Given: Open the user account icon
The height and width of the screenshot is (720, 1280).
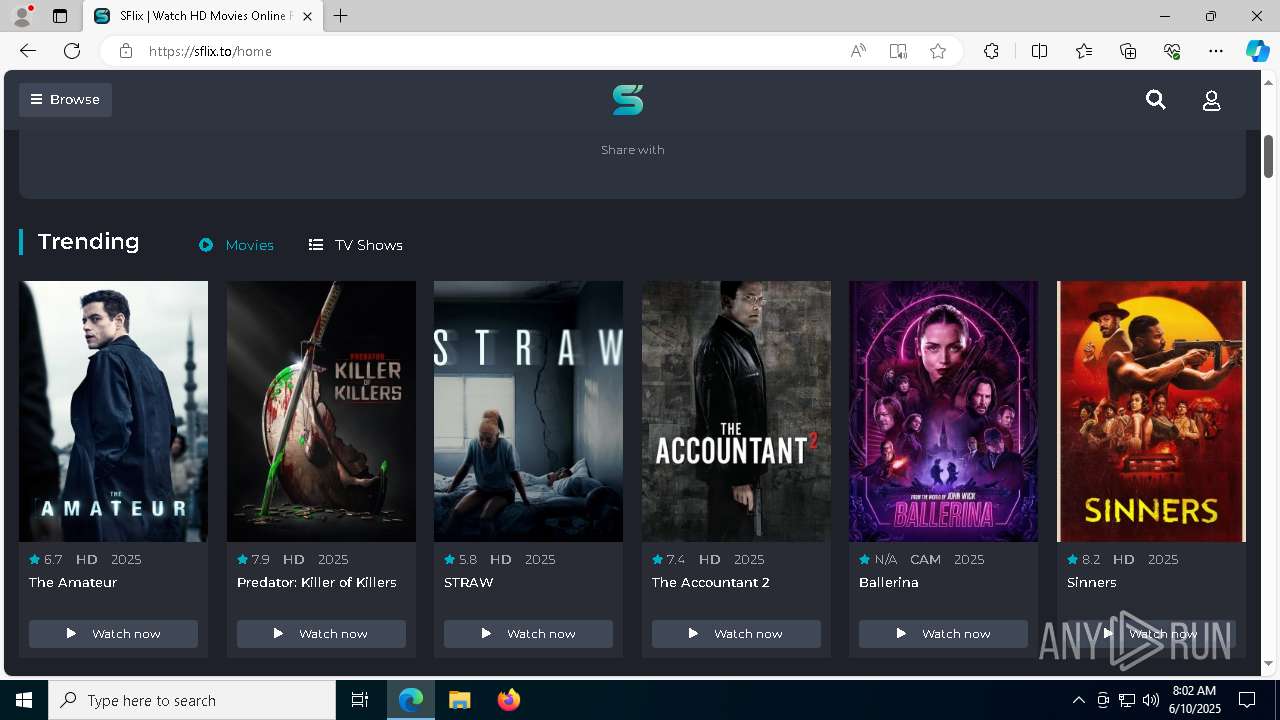Looking at the screenshot, I should click(x=1211, y=101).
